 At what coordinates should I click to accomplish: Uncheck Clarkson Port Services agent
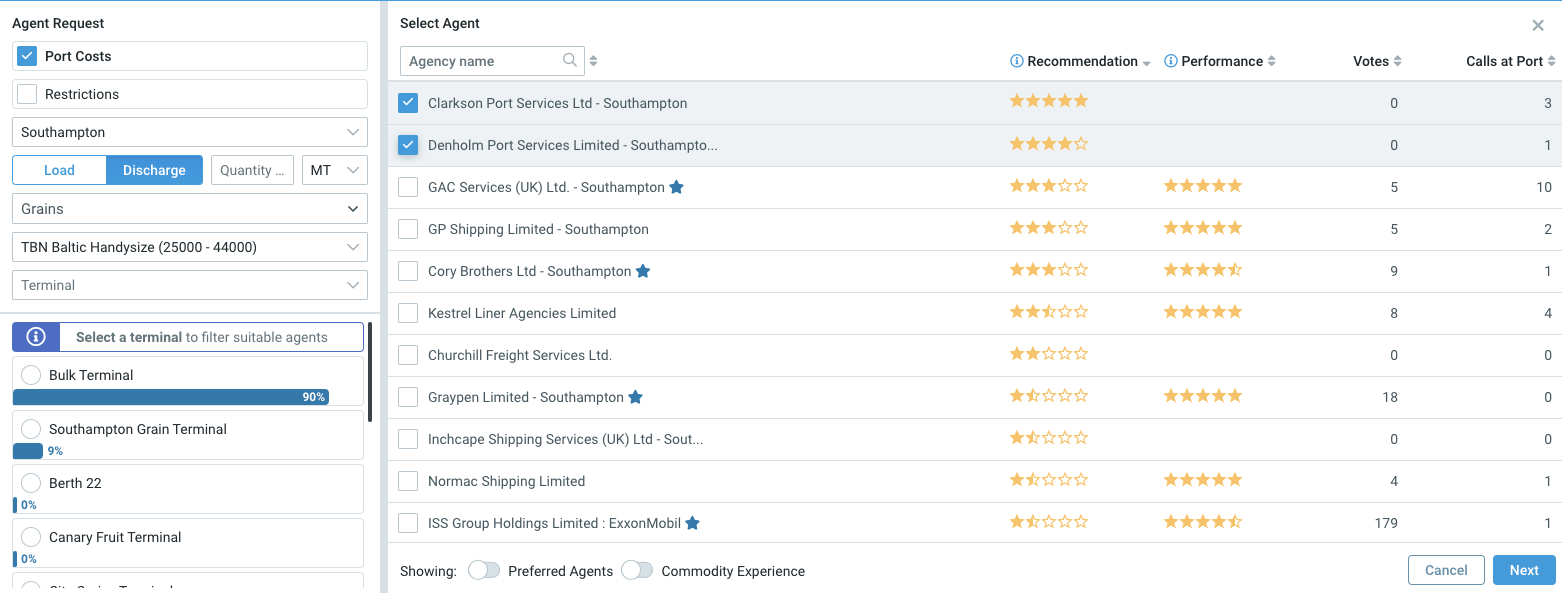click(x=407, y=103)
